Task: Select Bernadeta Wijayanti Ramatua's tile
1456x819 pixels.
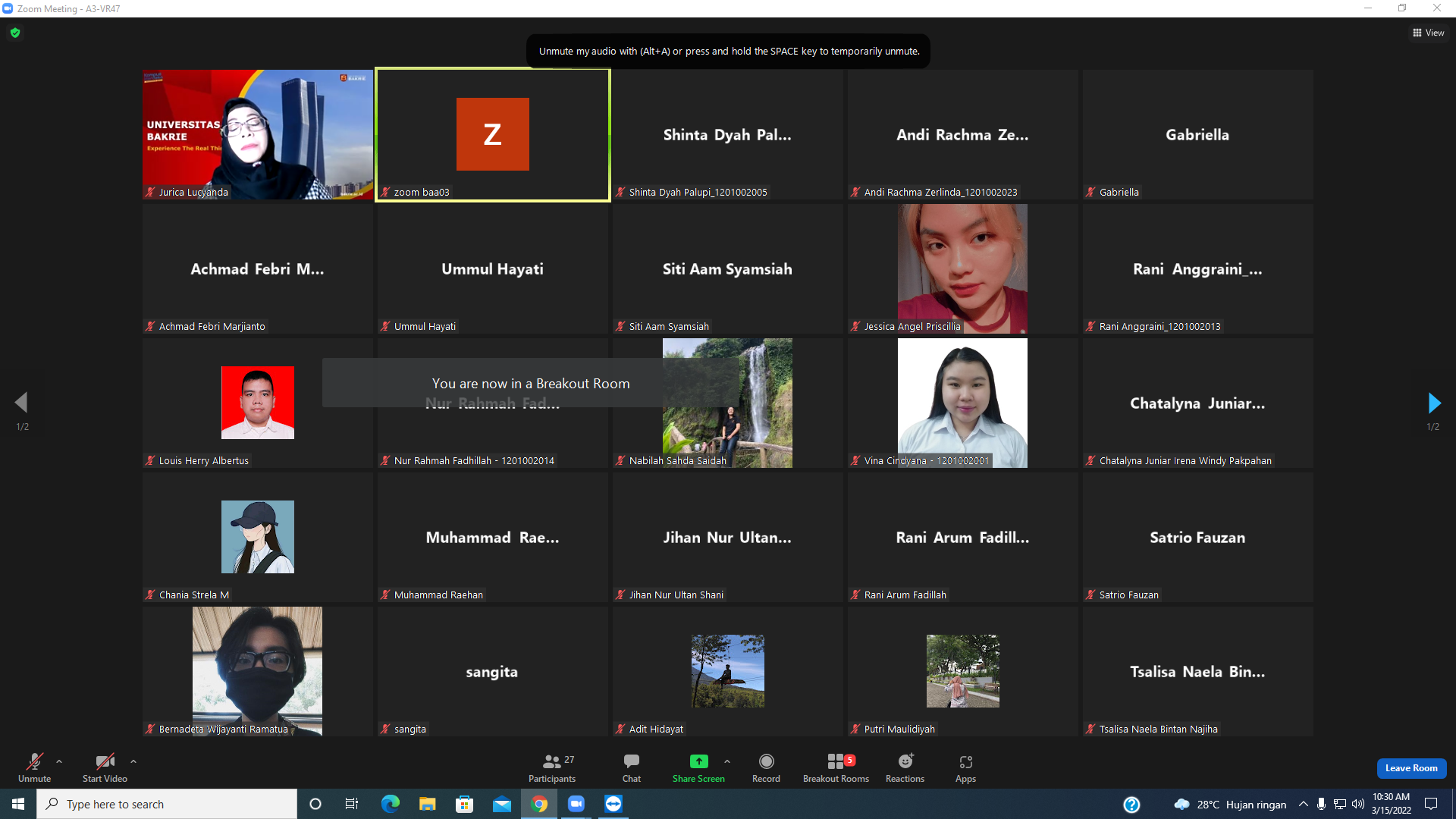Action: 258,671
